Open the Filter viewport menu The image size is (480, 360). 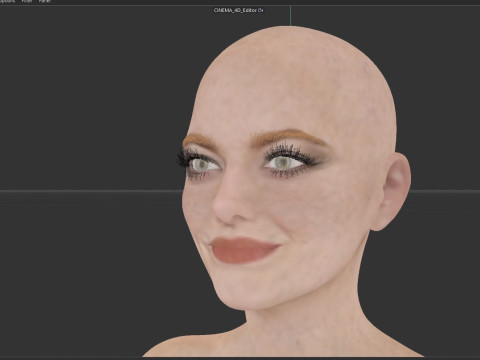27,1
